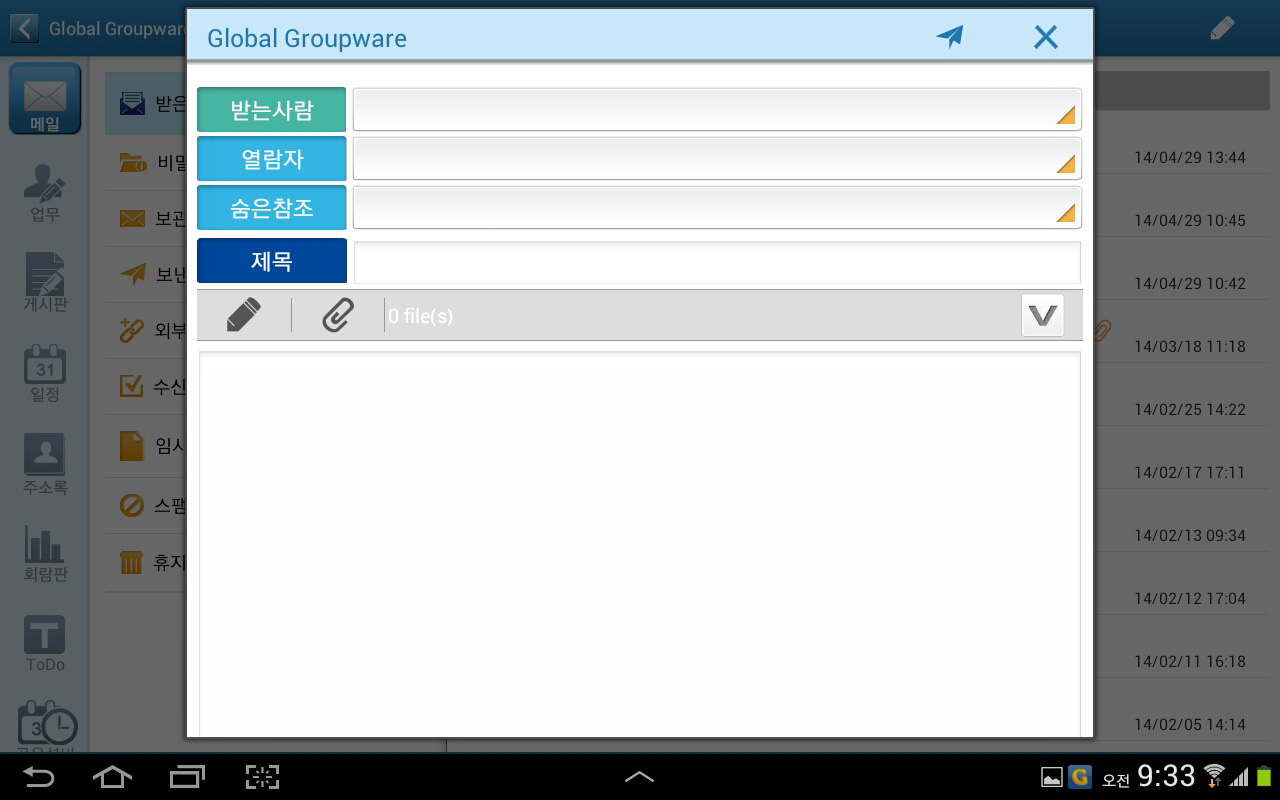Screen dimensions: 1280x800
Task: Open the 게시판 board section in sidebar
Action: pos(45,281)
